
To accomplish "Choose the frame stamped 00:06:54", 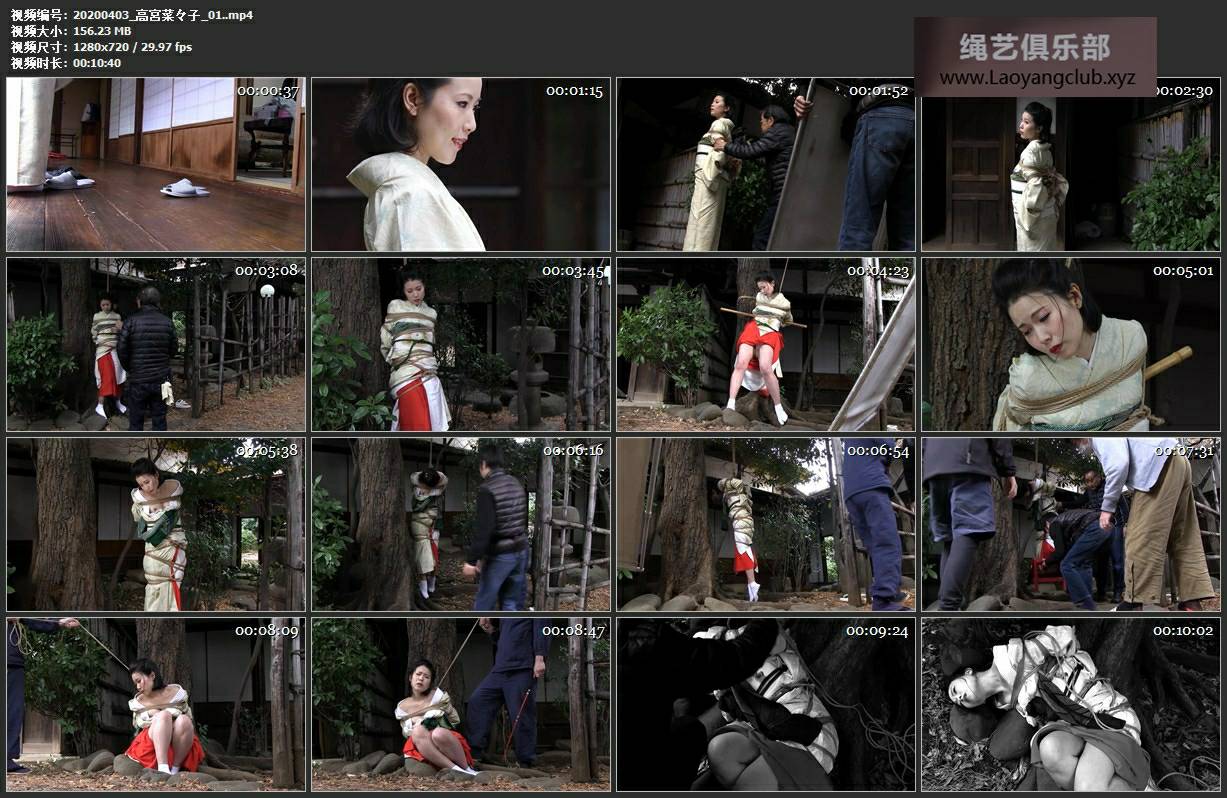I will click(x=766, y=524).
